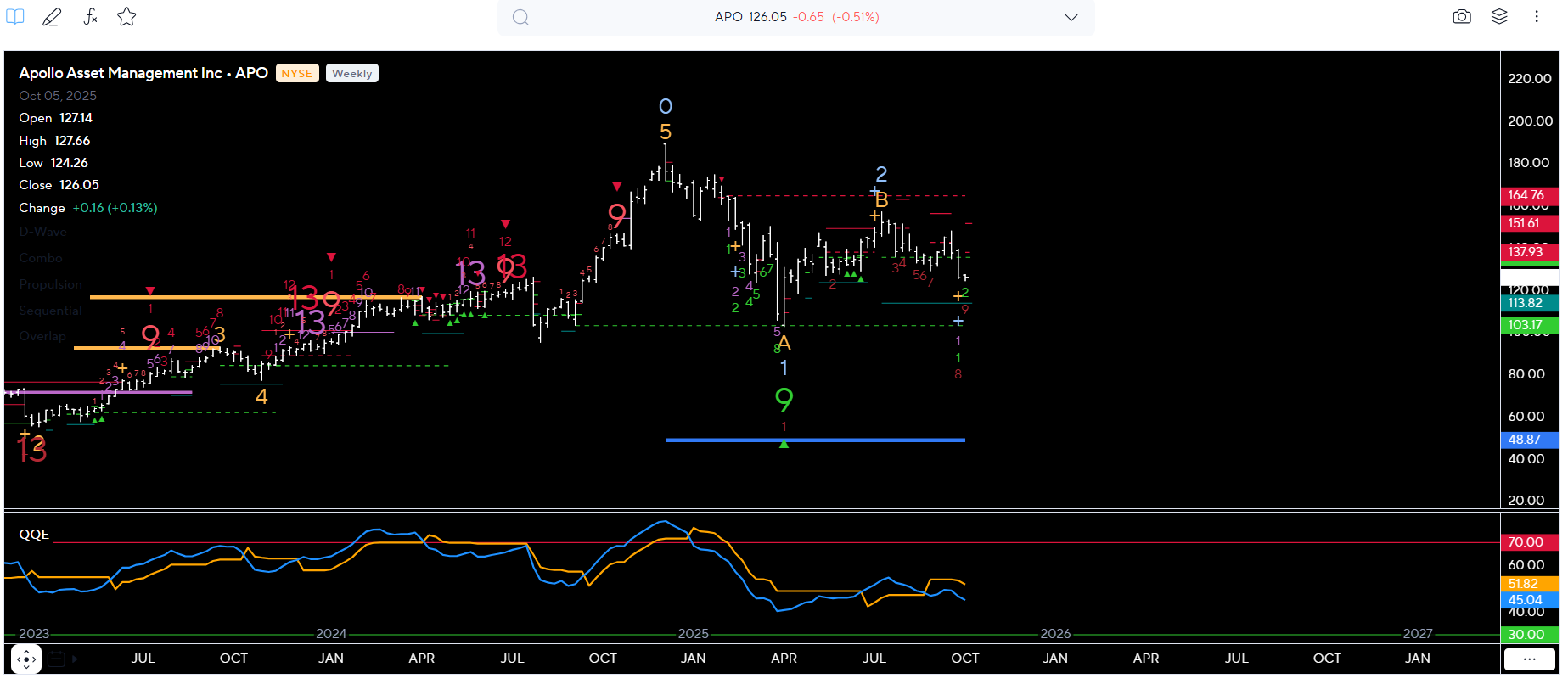Expand the bottom-right ellipsis button
Screen dimensions: 1568x684
click(x=1529, y=659)
